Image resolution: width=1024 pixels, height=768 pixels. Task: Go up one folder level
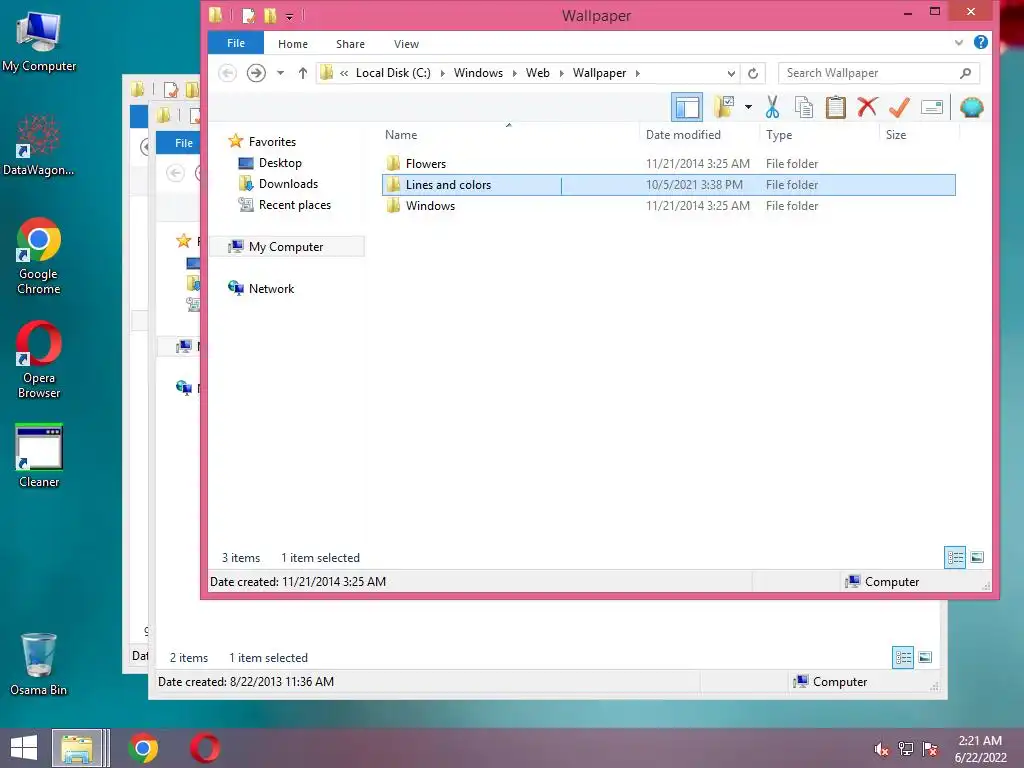coord(302,72)
